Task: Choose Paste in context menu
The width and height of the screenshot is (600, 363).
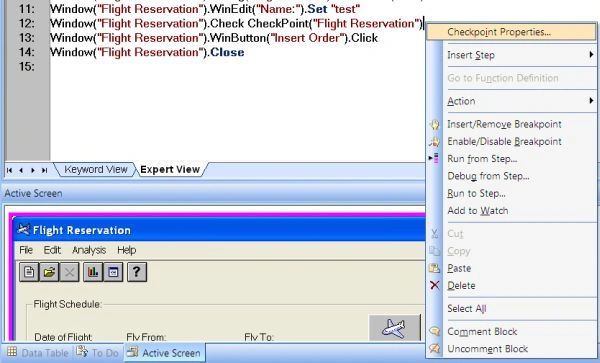Action: 511,268
